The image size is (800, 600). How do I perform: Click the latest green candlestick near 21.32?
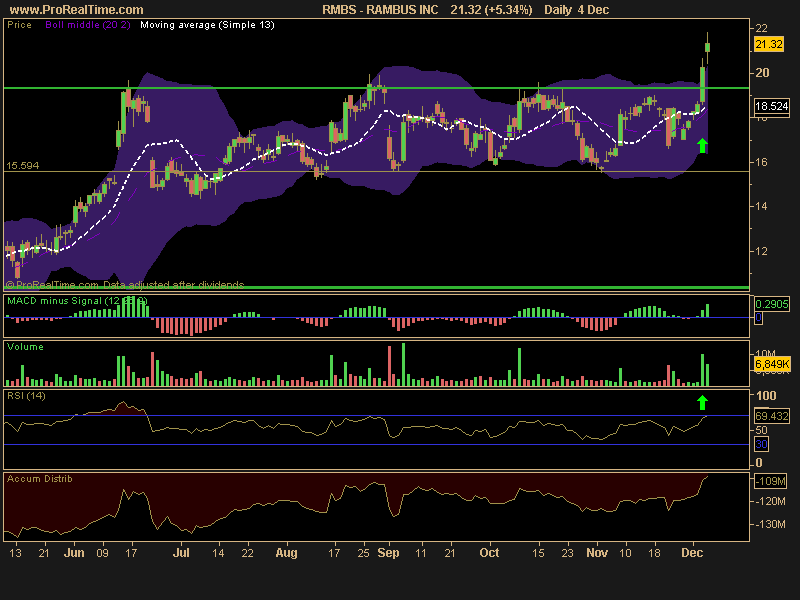[708, 47]
